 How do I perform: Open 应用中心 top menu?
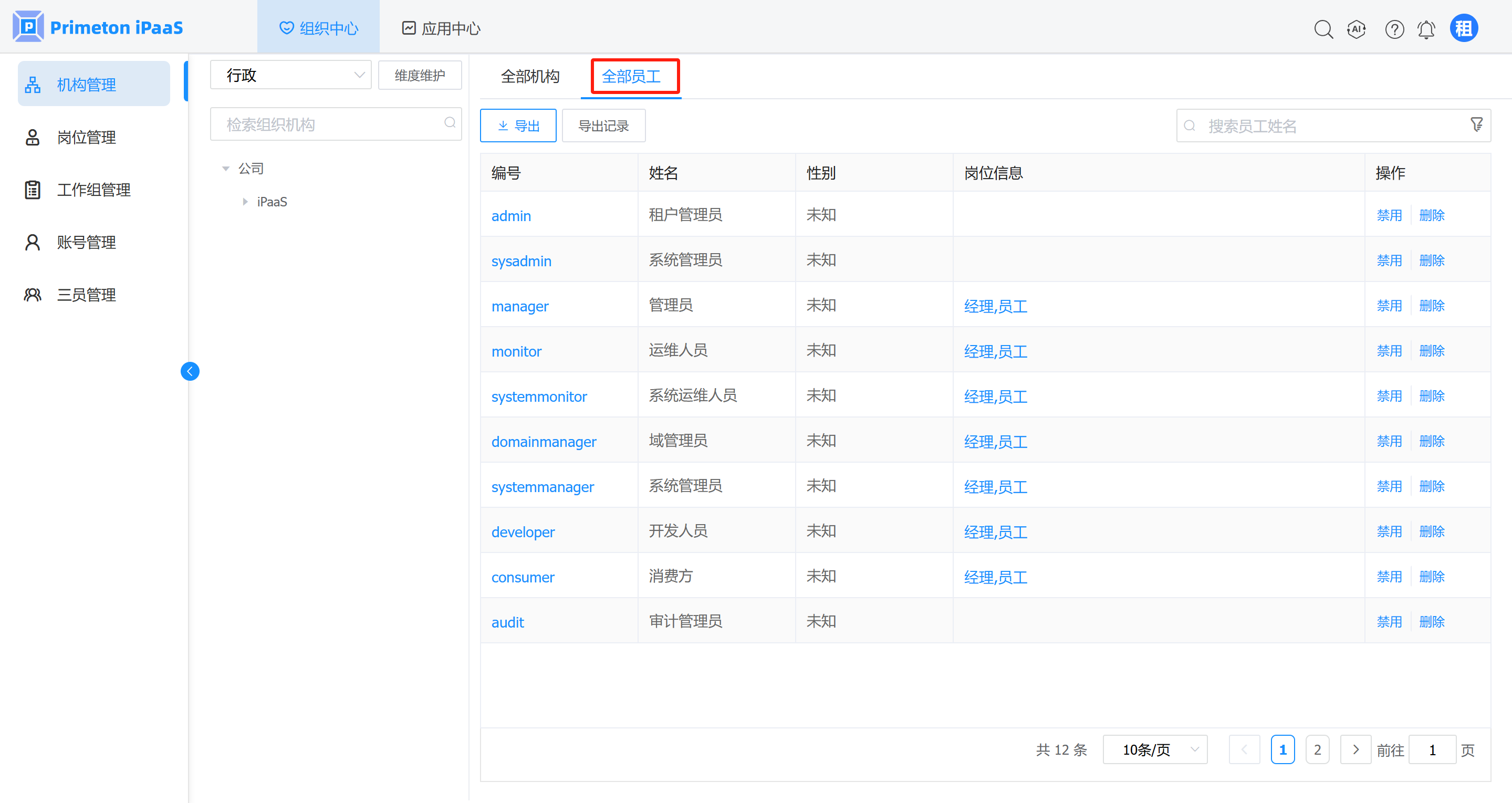[441, 28]
